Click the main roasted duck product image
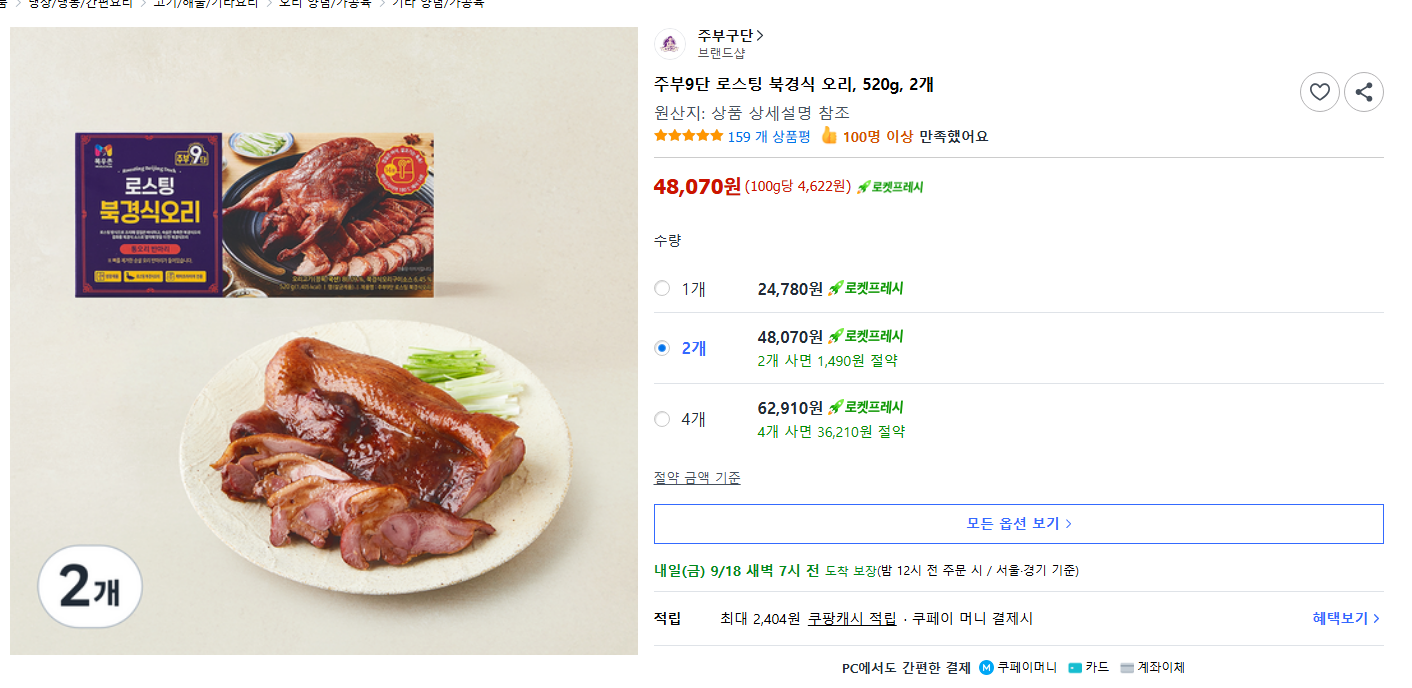Screen dimensions: 1412x688 pyautogui.click(x=324, y=341)
